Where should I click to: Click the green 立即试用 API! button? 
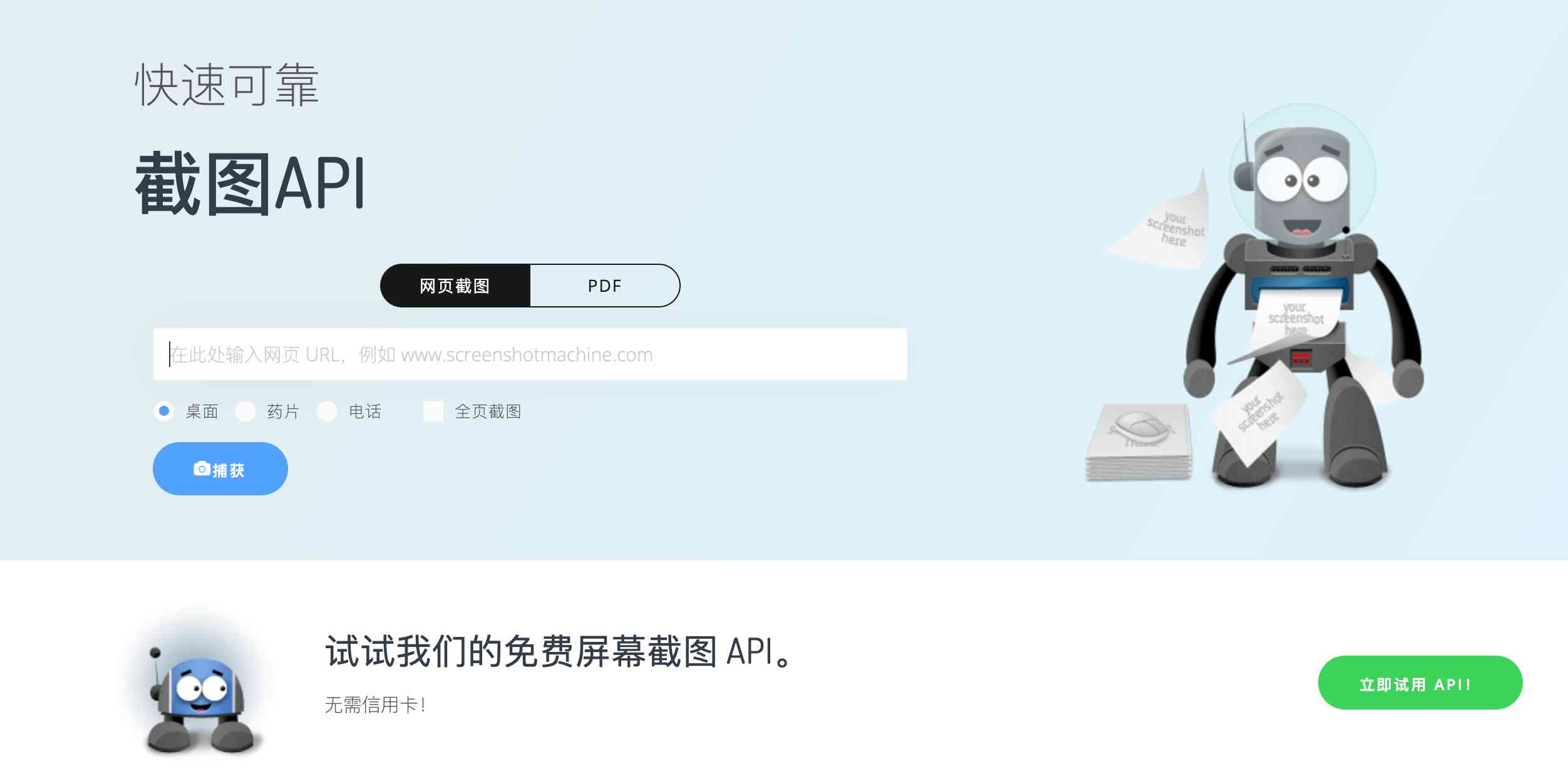coord(1420,683)
